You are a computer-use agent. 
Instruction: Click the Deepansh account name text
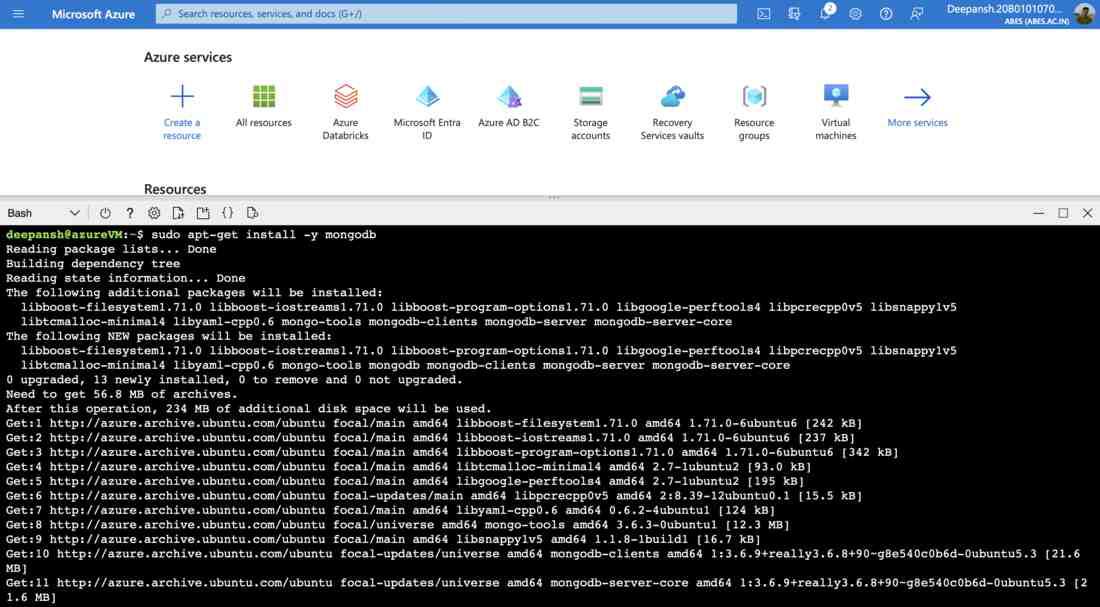1005,9
